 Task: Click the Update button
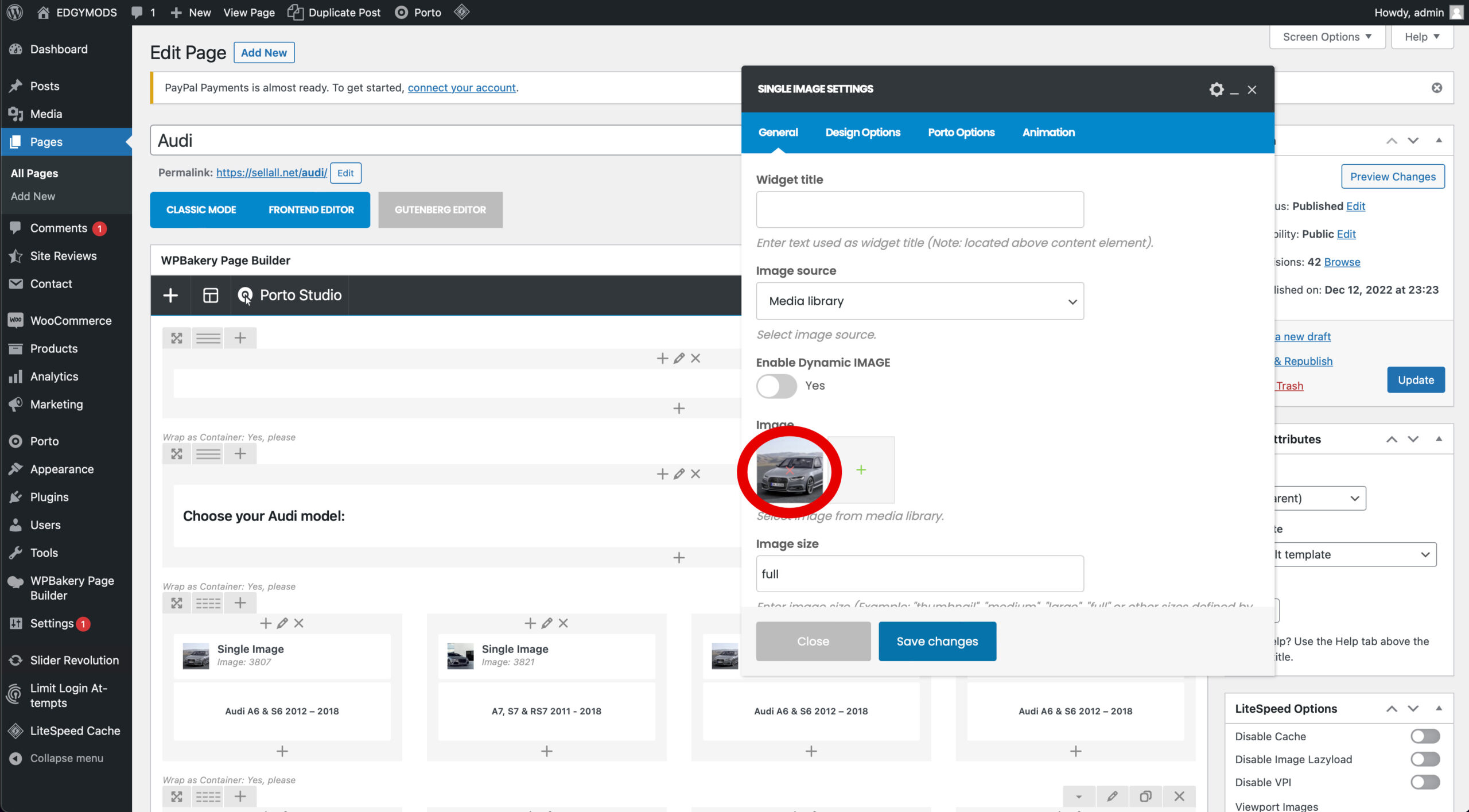coord(1416,380)
